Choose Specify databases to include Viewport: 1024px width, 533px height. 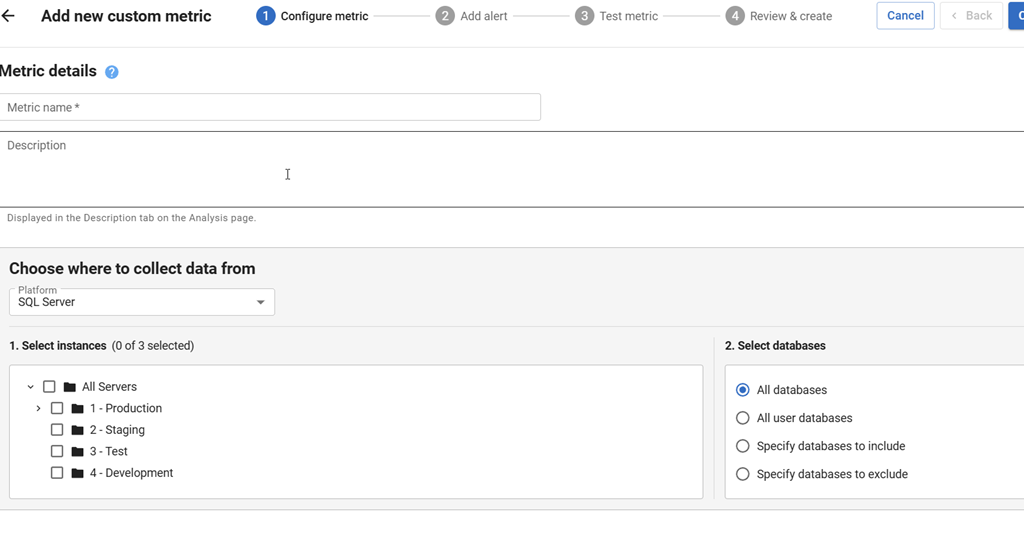coord(743,446)
